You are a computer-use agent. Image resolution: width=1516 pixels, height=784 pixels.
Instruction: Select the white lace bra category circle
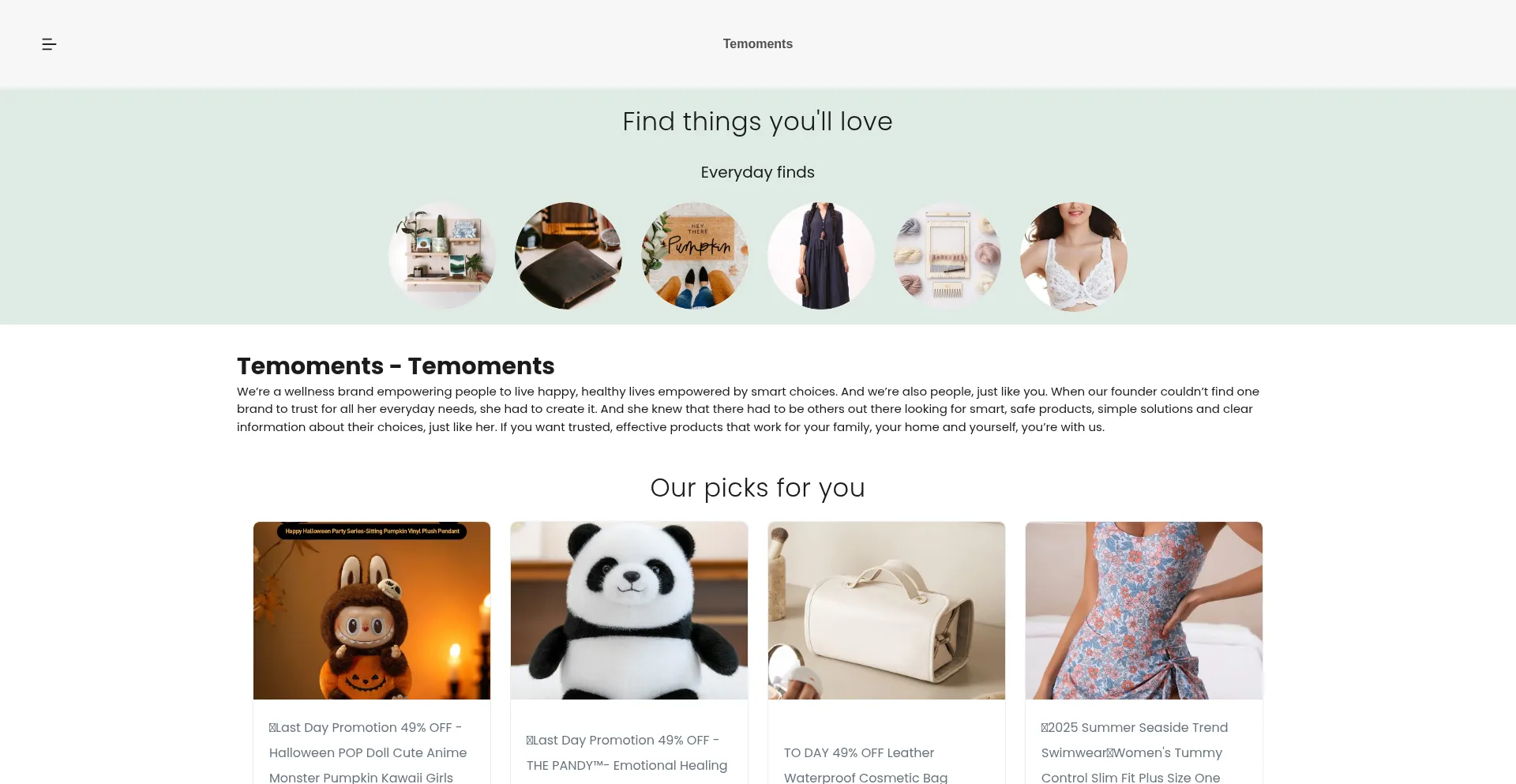point(1074,256)
